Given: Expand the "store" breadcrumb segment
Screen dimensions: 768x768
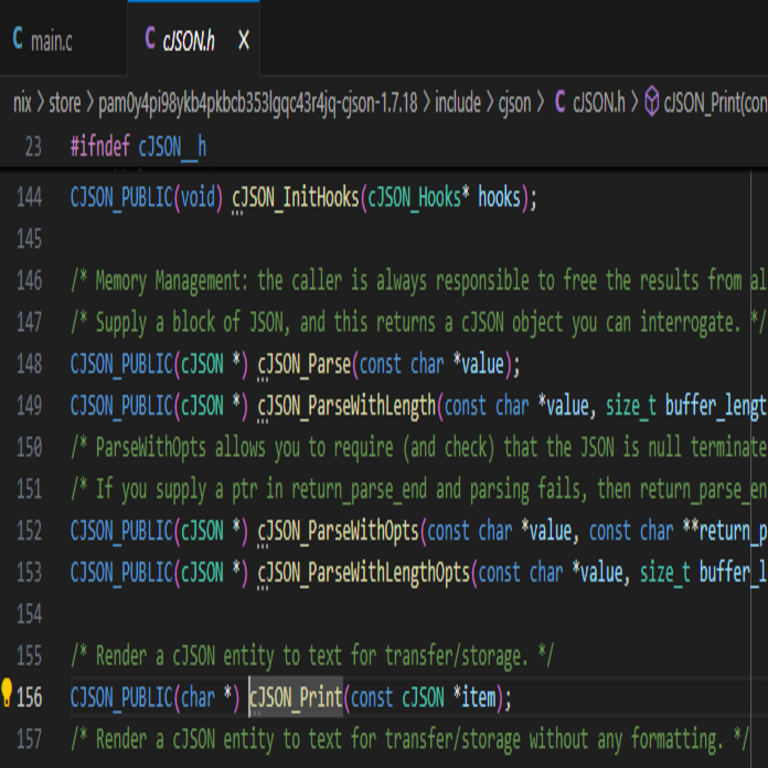Looking at the screenshot, I should [65, 102].
